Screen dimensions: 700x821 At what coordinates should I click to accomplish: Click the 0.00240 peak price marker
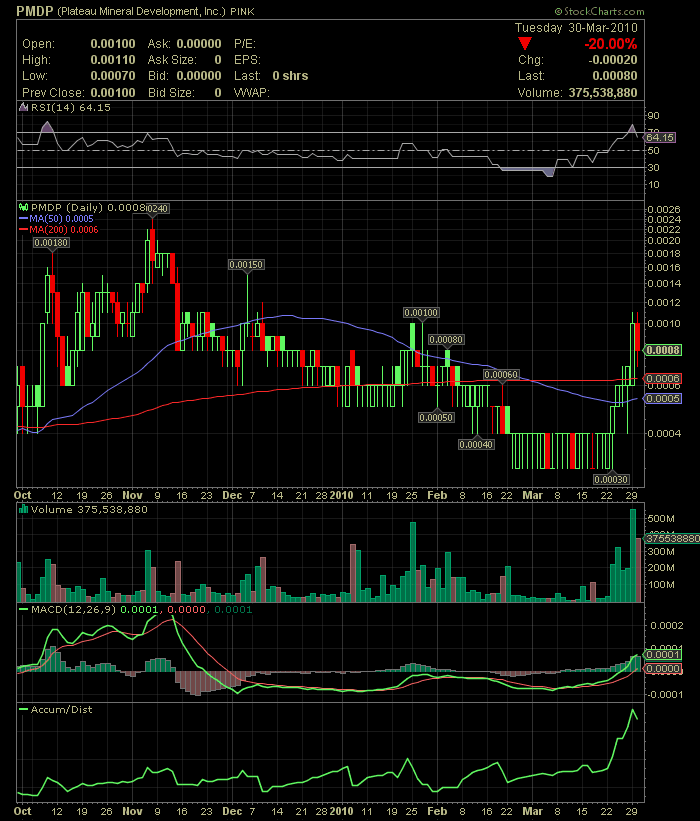pos(156,207)
